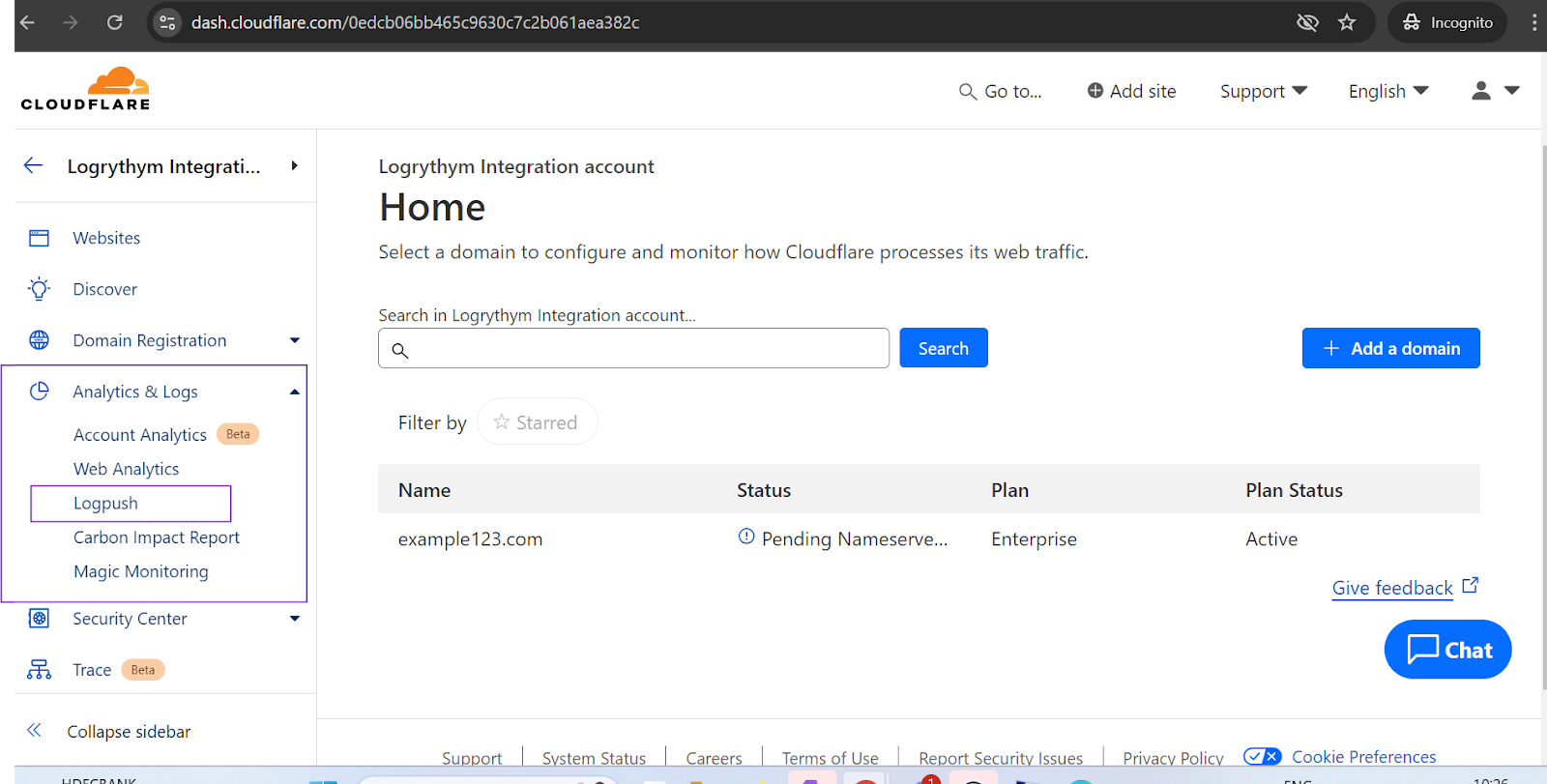This screenshot has height=784, width=1547.
Task: Click the Trace sidebar icon
Action: point(39,670)
